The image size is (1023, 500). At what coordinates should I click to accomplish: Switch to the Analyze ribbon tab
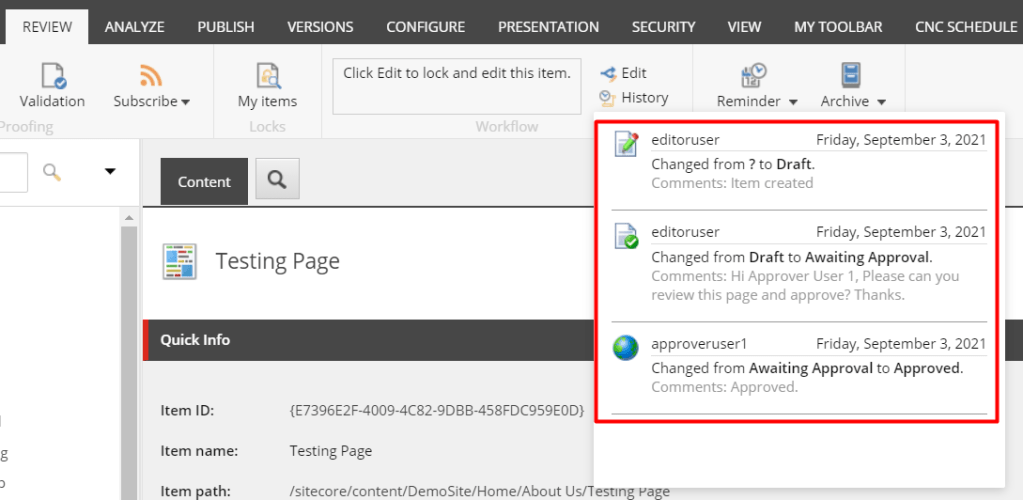click(134, 27)
